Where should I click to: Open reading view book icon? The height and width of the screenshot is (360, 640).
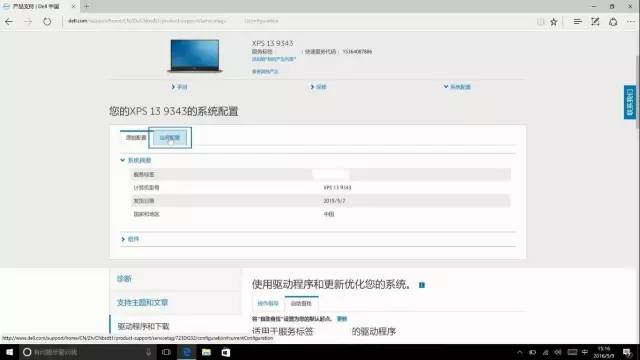pyautogui.click(x=540, y=22)
